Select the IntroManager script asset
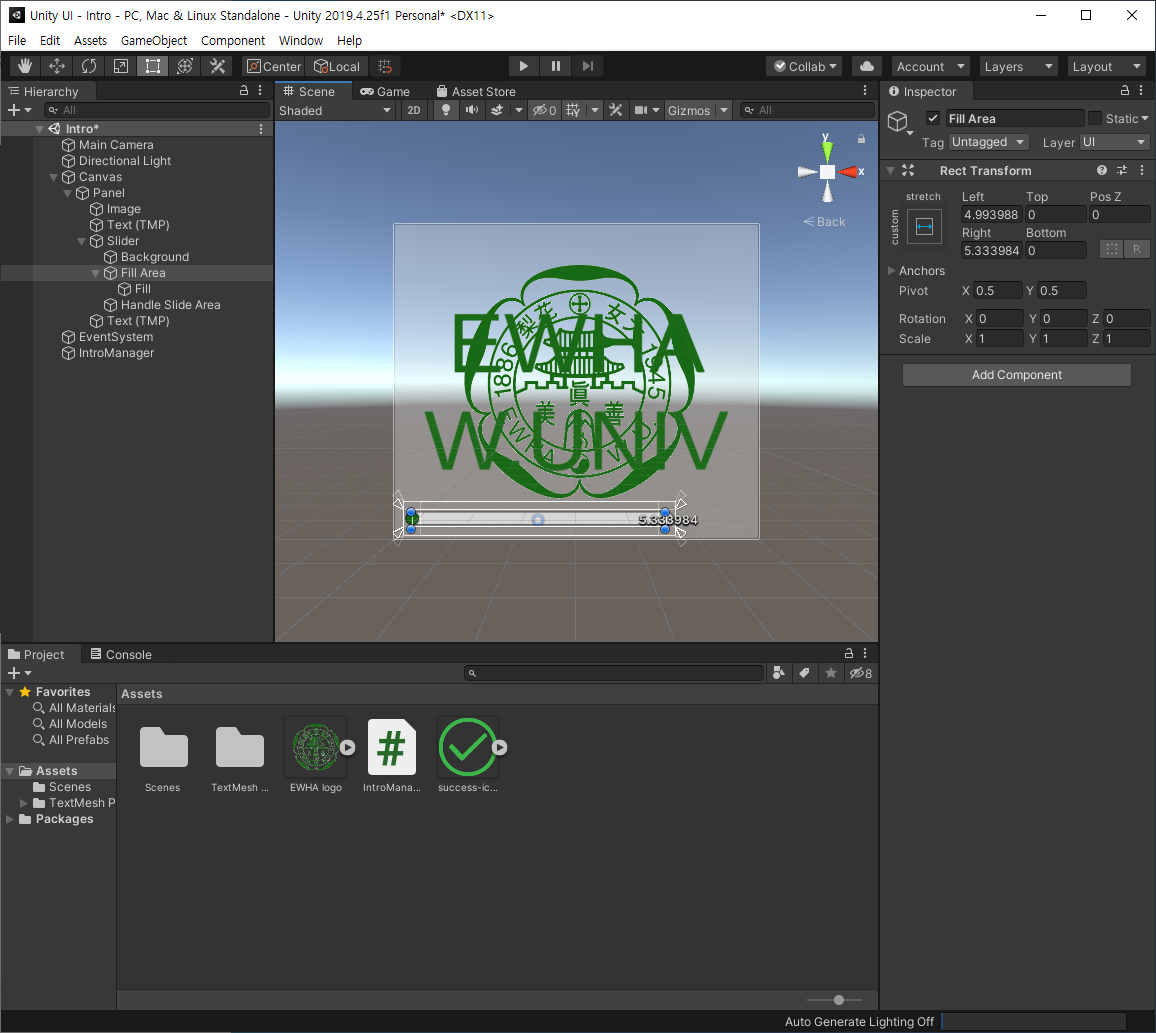The height and width of the screenshot is (1033, 1156). pos(391,748)
